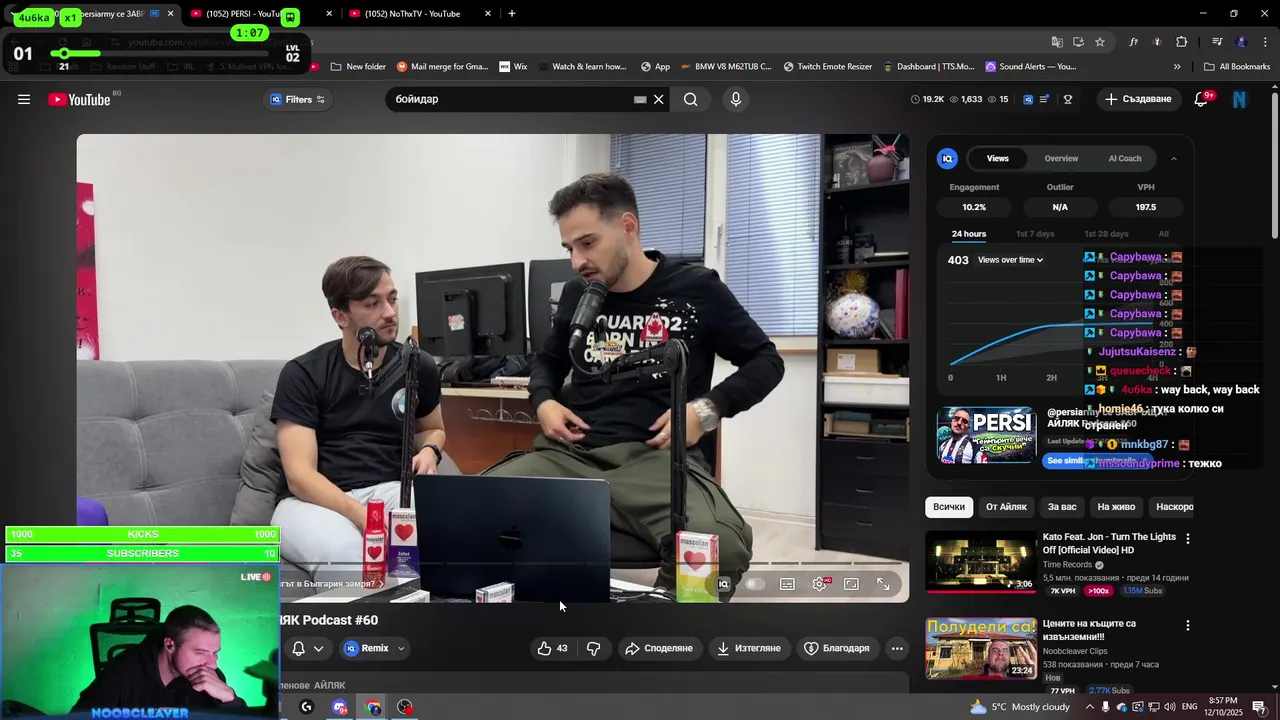Click the trophy icon in header stats
Screen dimensions: 1280x720
(1068, 99)
